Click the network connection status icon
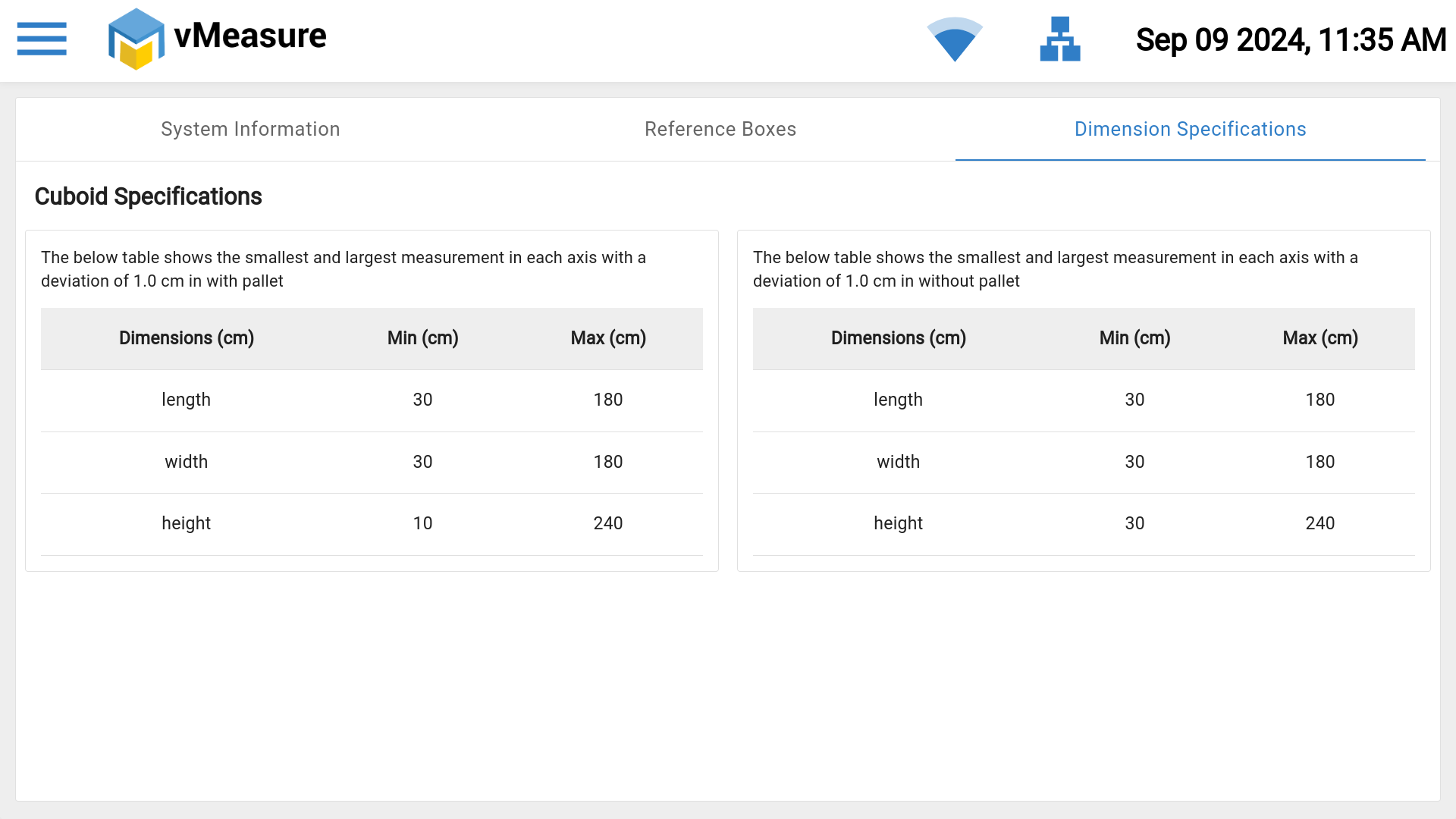Image resolution: width=1456 pixels, height=819 pixels. tap(1059, 39)
